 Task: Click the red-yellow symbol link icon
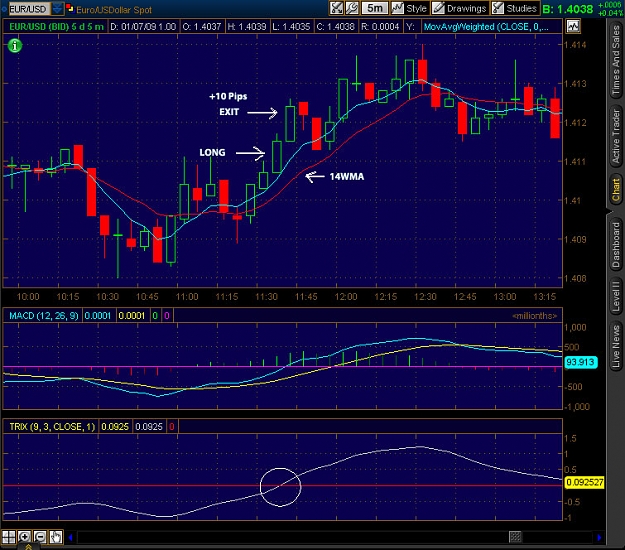[70, 8]
